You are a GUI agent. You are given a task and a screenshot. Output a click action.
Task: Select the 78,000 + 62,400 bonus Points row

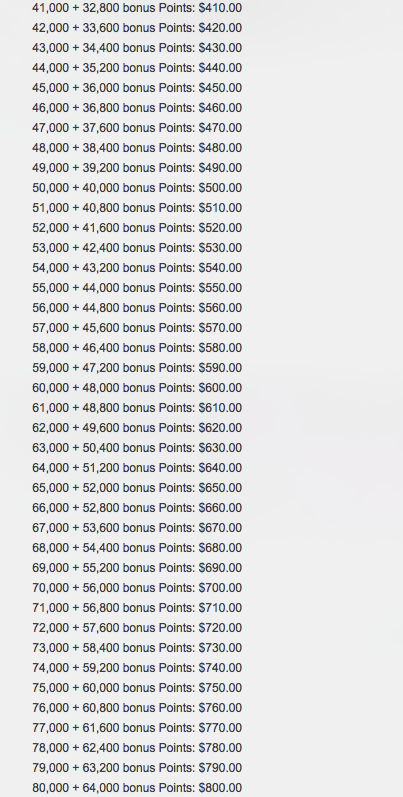click(x=137, y=748)
